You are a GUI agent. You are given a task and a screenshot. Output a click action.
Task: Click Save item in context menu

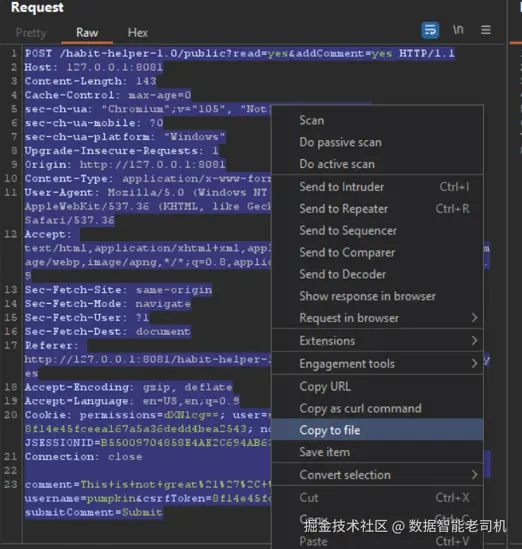pos(377,452)
